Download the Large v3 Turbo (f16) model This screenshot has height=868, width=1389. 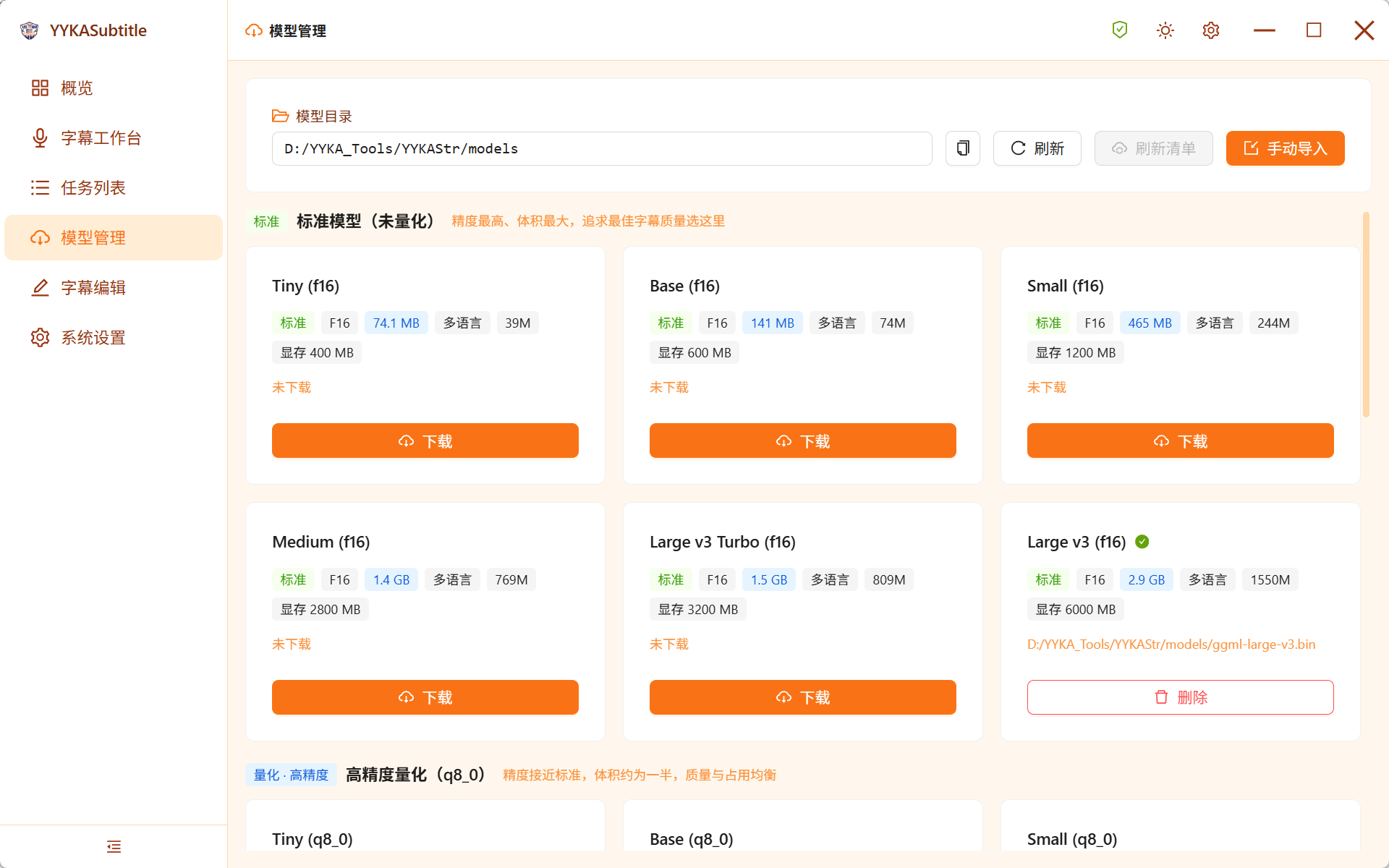tap(803, 697)
